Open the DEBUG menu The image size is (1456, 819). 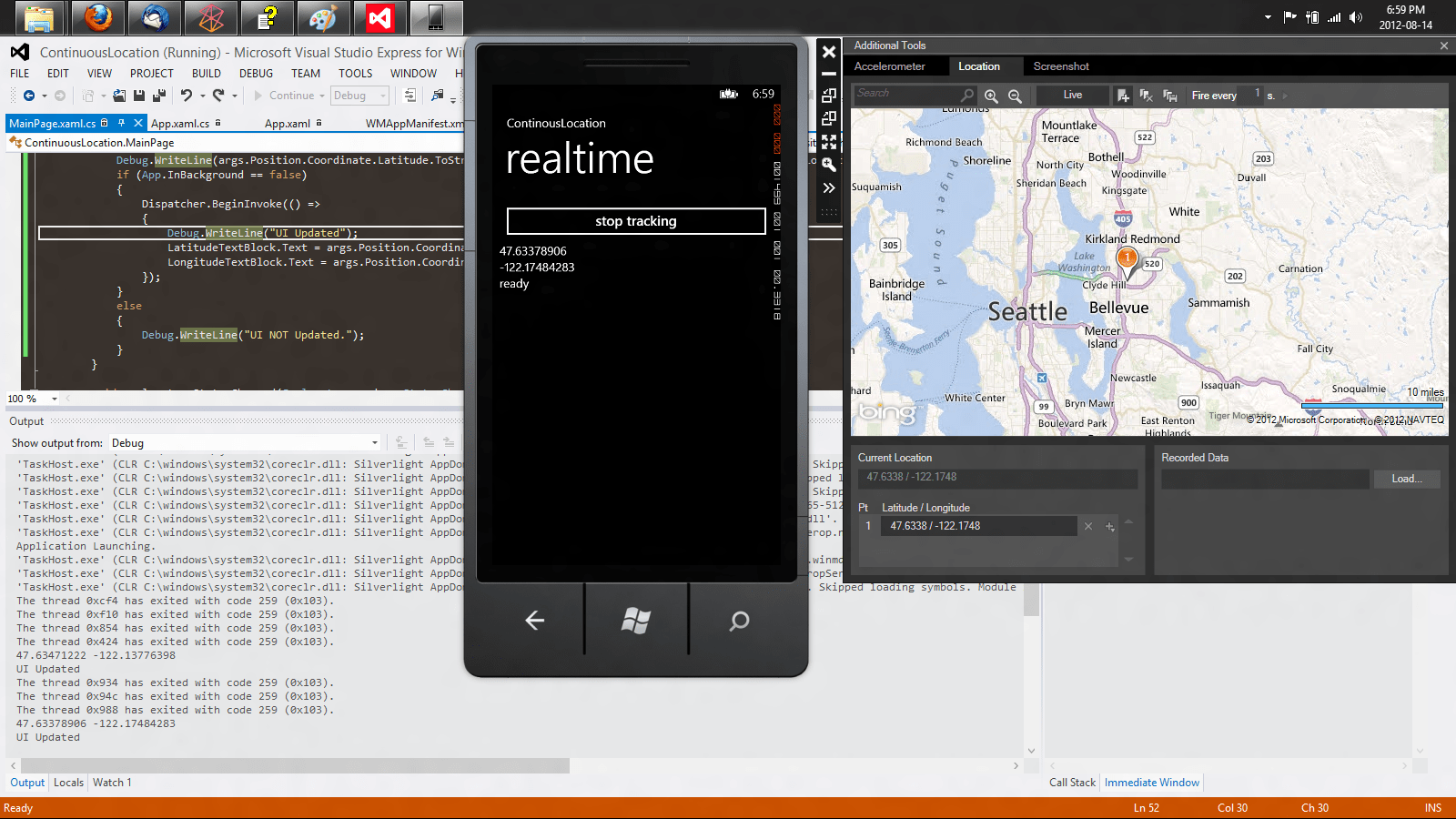256,74
